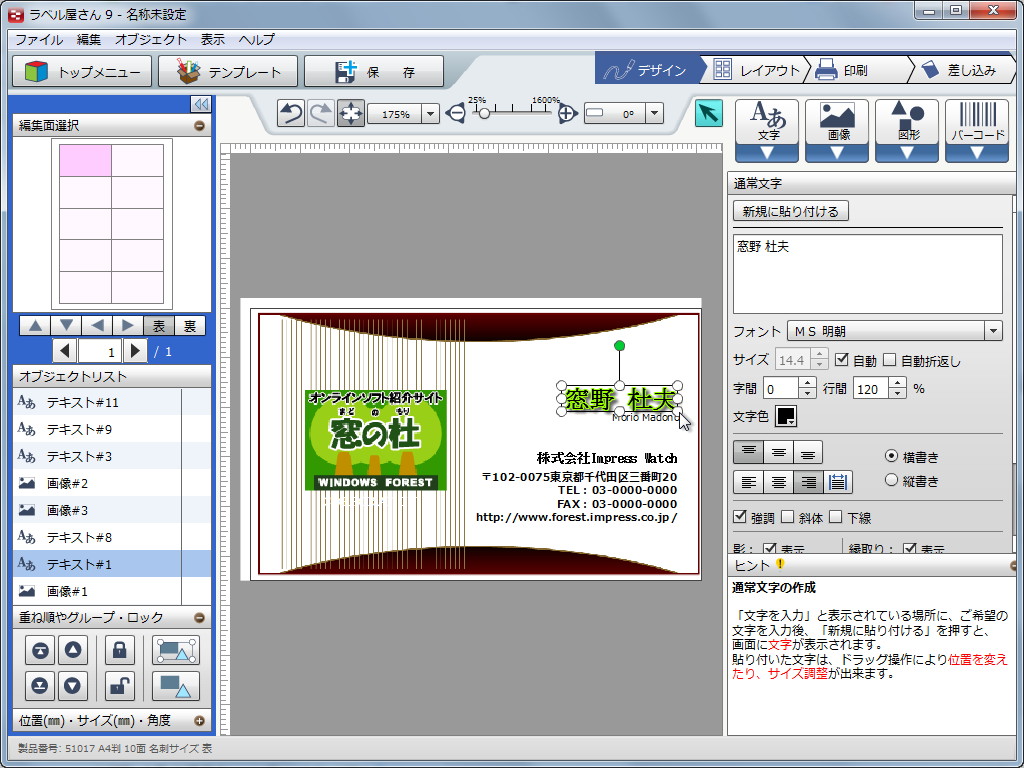Collapse 重ね順やグループ・ロック panel
1024x768 pixels.
(x=199, y=617)
